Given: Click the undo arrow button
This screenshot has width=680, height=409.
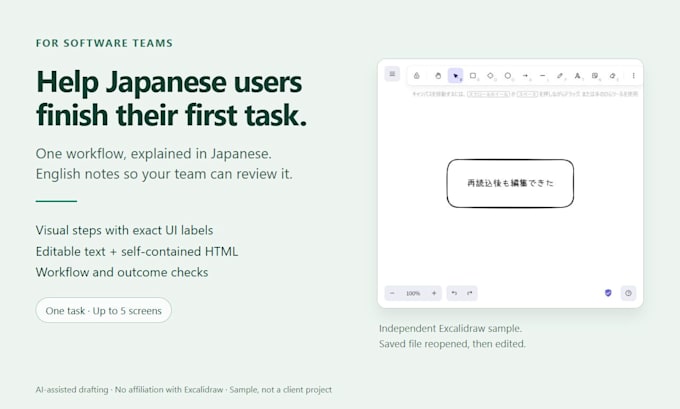Looking at the screenshot, I should (454, 293).
